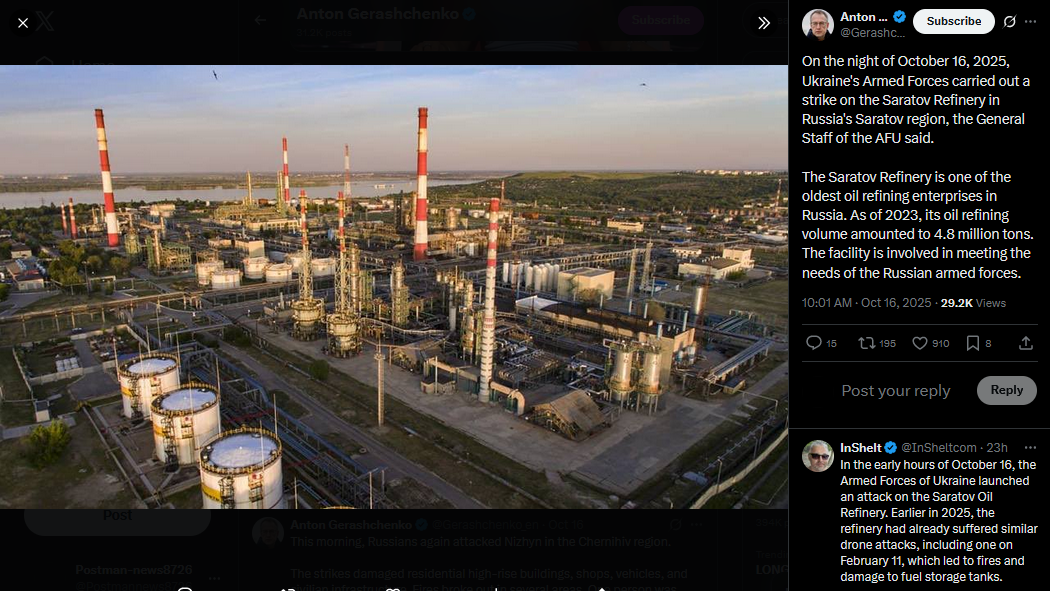Click InShelt's verified badge checkmark
The image size is (1050, 591).
pyautogui.click(x=891, y=448)
